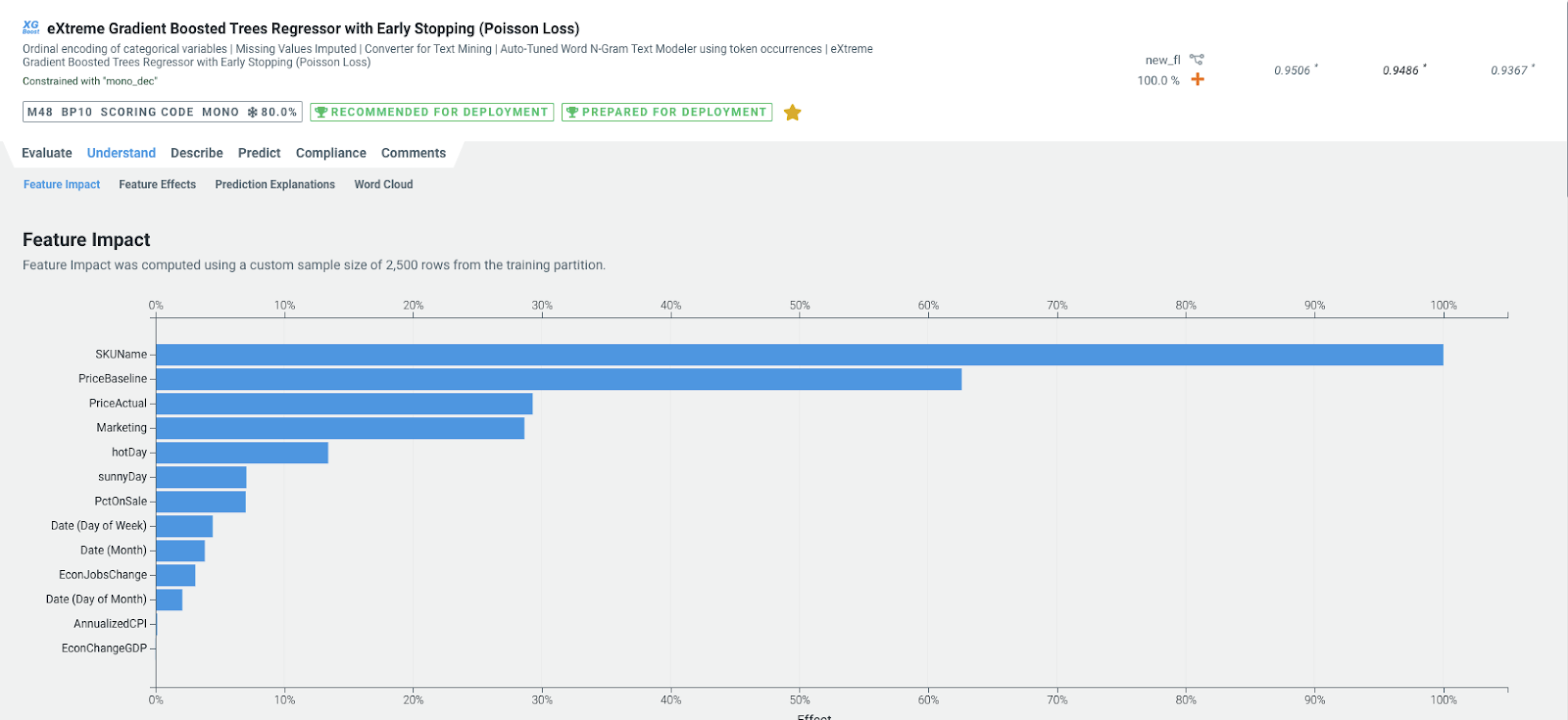The height and width of the screenshot is (720, 1568).
Task: Click the snowflake icon before 80.0%
Action: click(252, 112)
